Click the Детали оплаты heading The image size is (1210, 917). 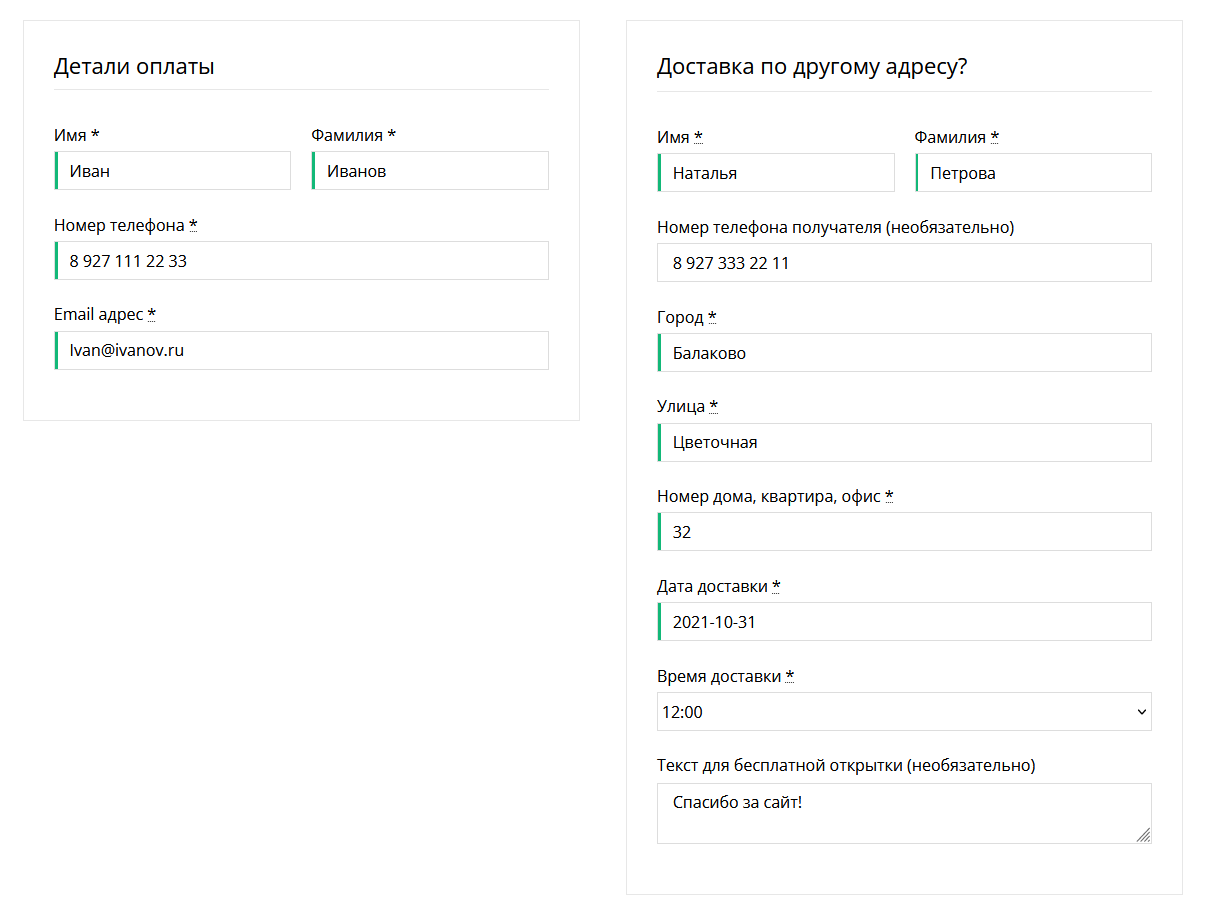134,67
